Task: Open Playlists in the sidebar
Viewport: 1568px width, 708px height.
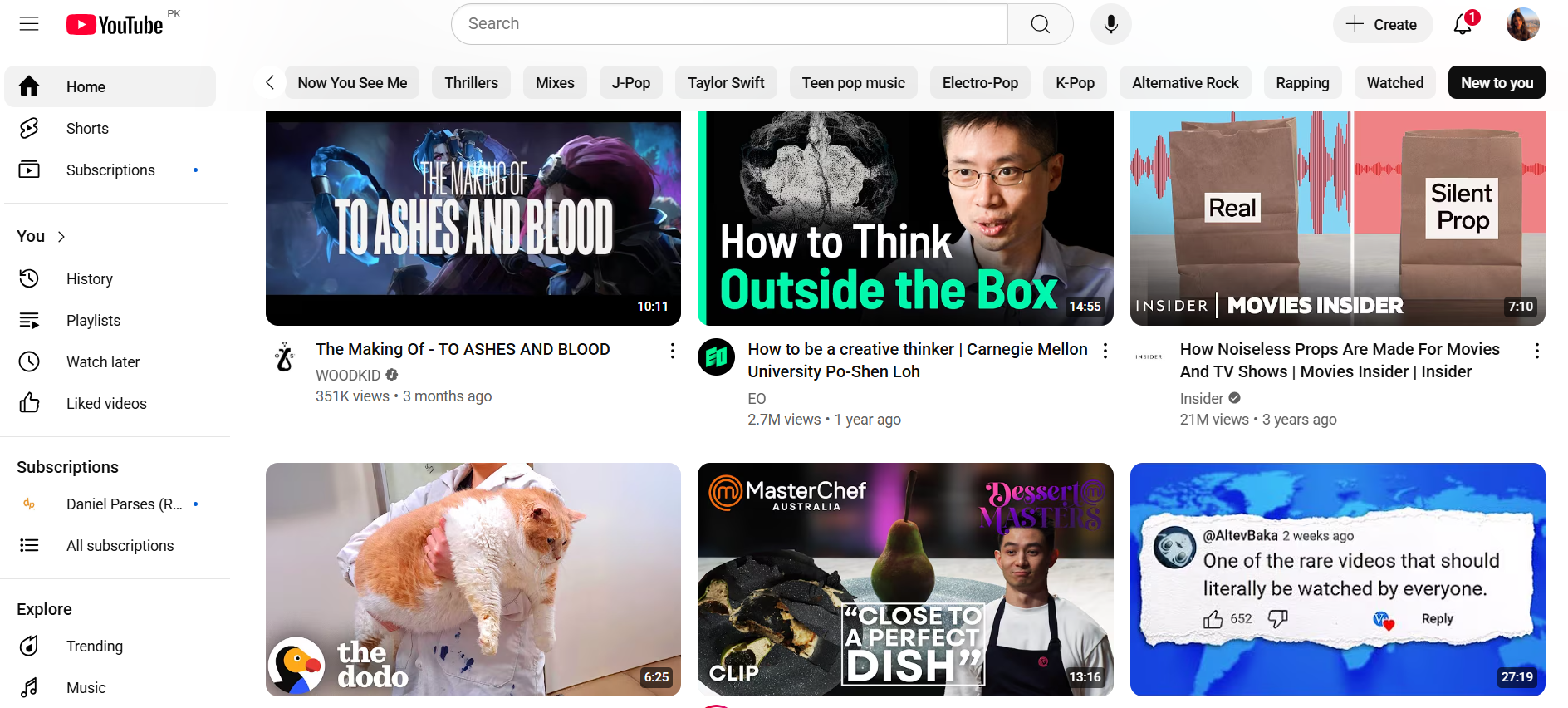Action: coord(110,320)
